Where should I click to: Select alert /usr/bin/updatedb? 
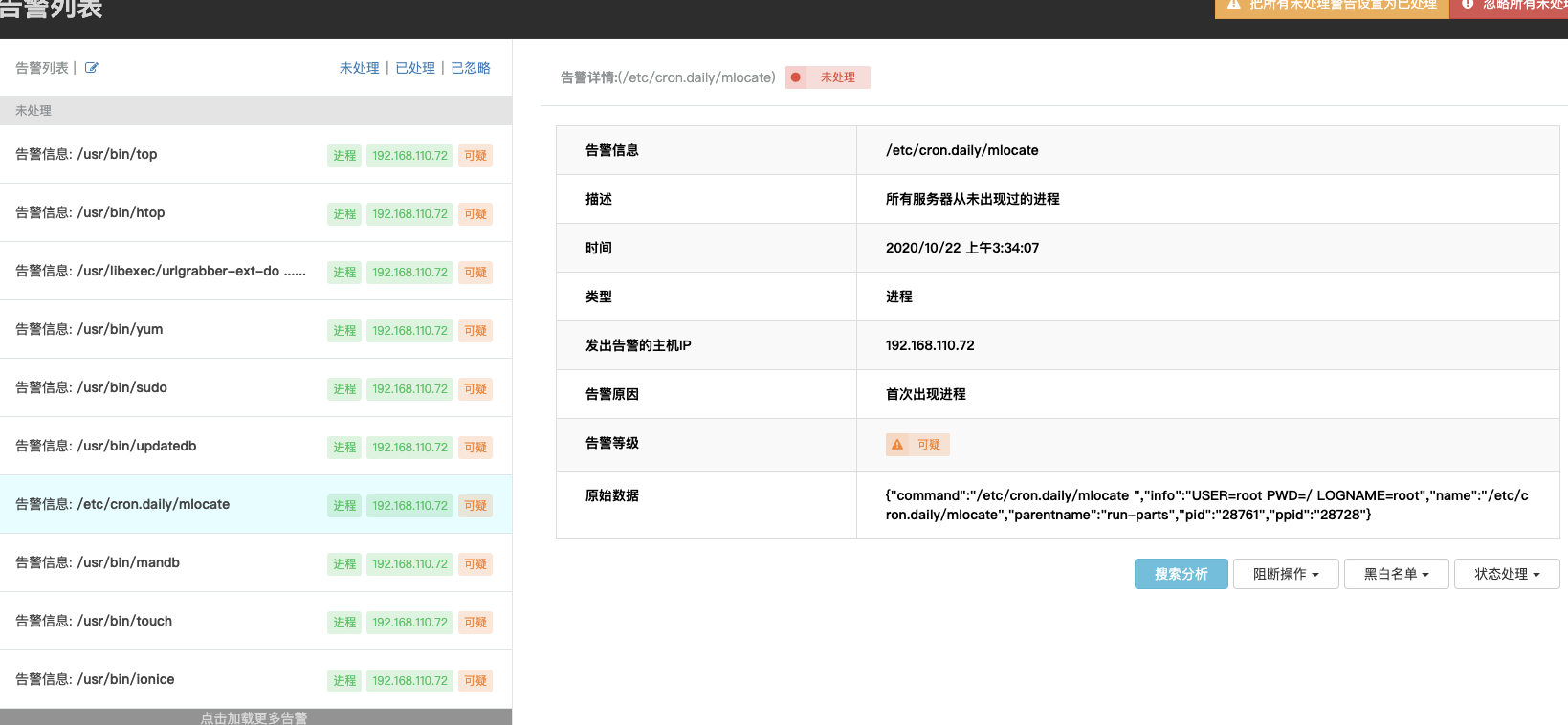255,446
